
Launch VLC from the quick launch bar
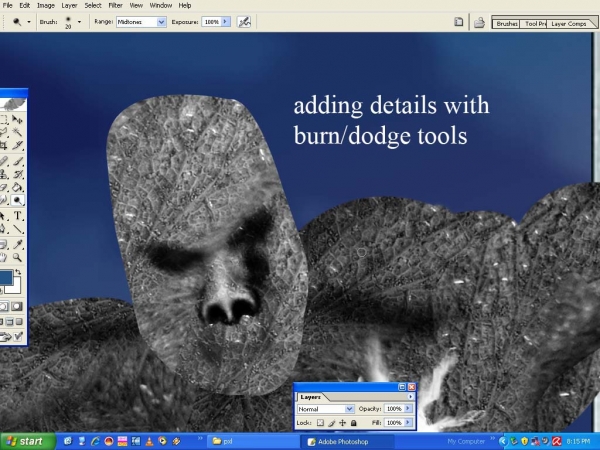point(149,442)
